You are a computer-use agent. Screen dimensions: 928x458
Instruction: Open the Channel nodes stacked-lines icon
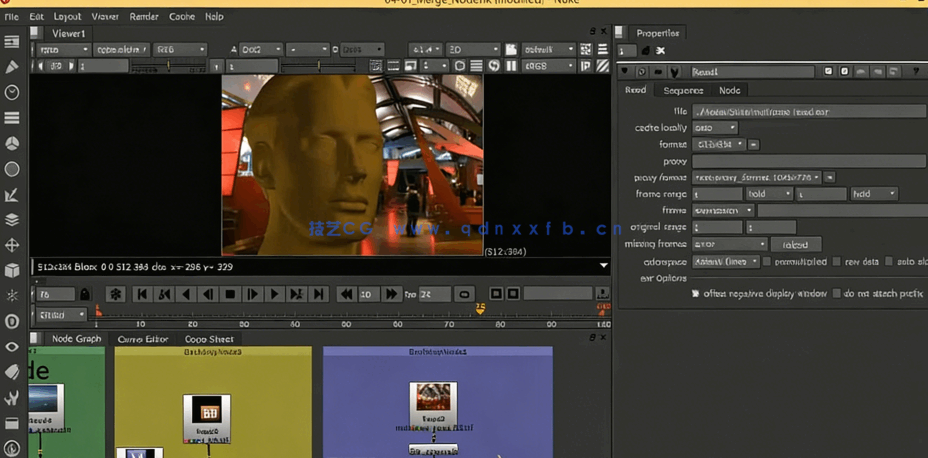click(x=12, y=118)
